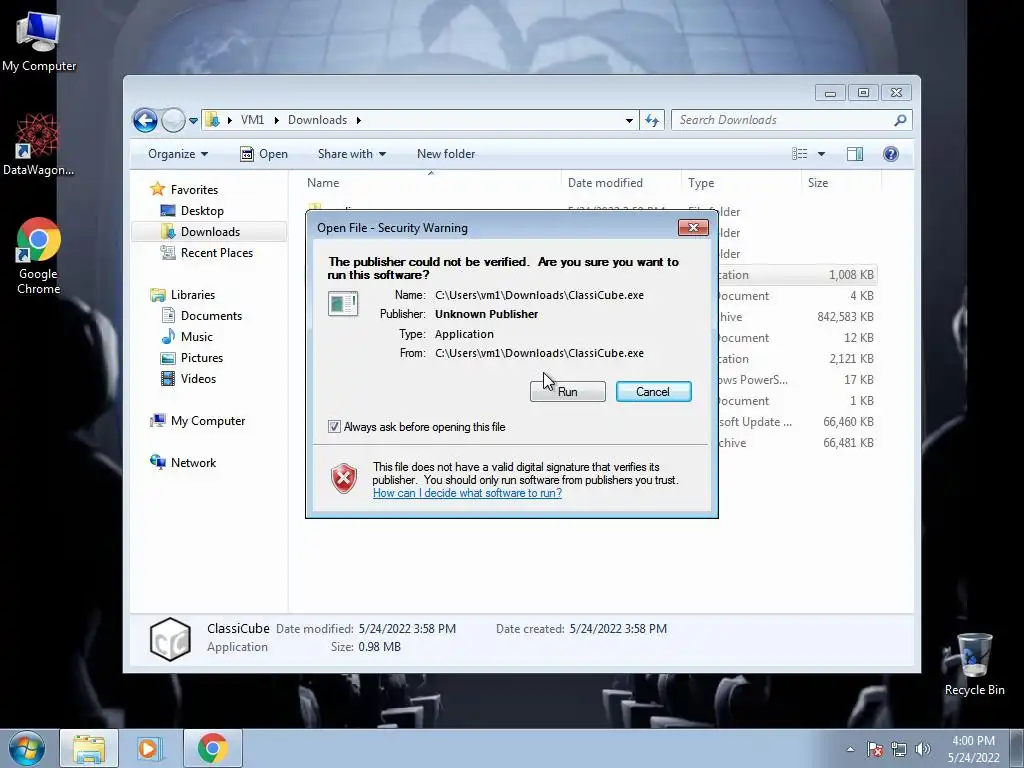The height and width of the screenshot is (768, 1024).
Task: Open the Pictures library
Action: pos(202,358)
